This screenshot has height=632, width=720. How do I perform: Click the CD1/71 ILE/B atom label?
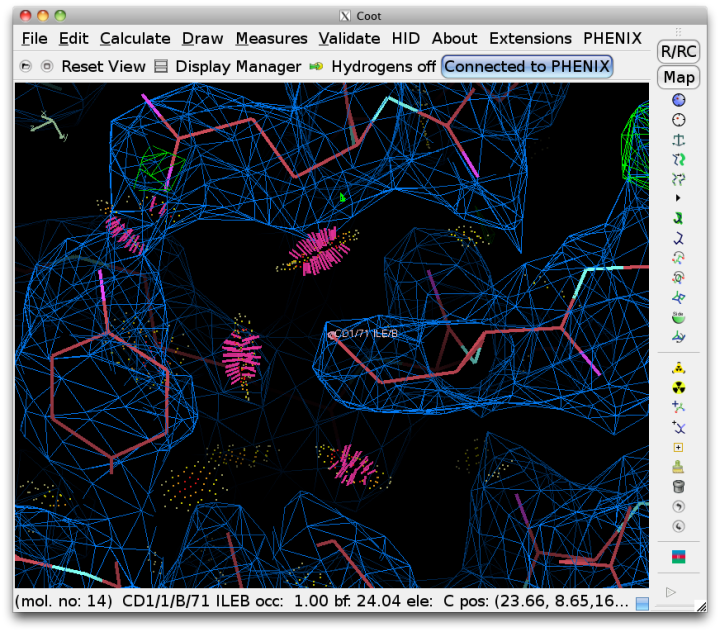[364, 334]
